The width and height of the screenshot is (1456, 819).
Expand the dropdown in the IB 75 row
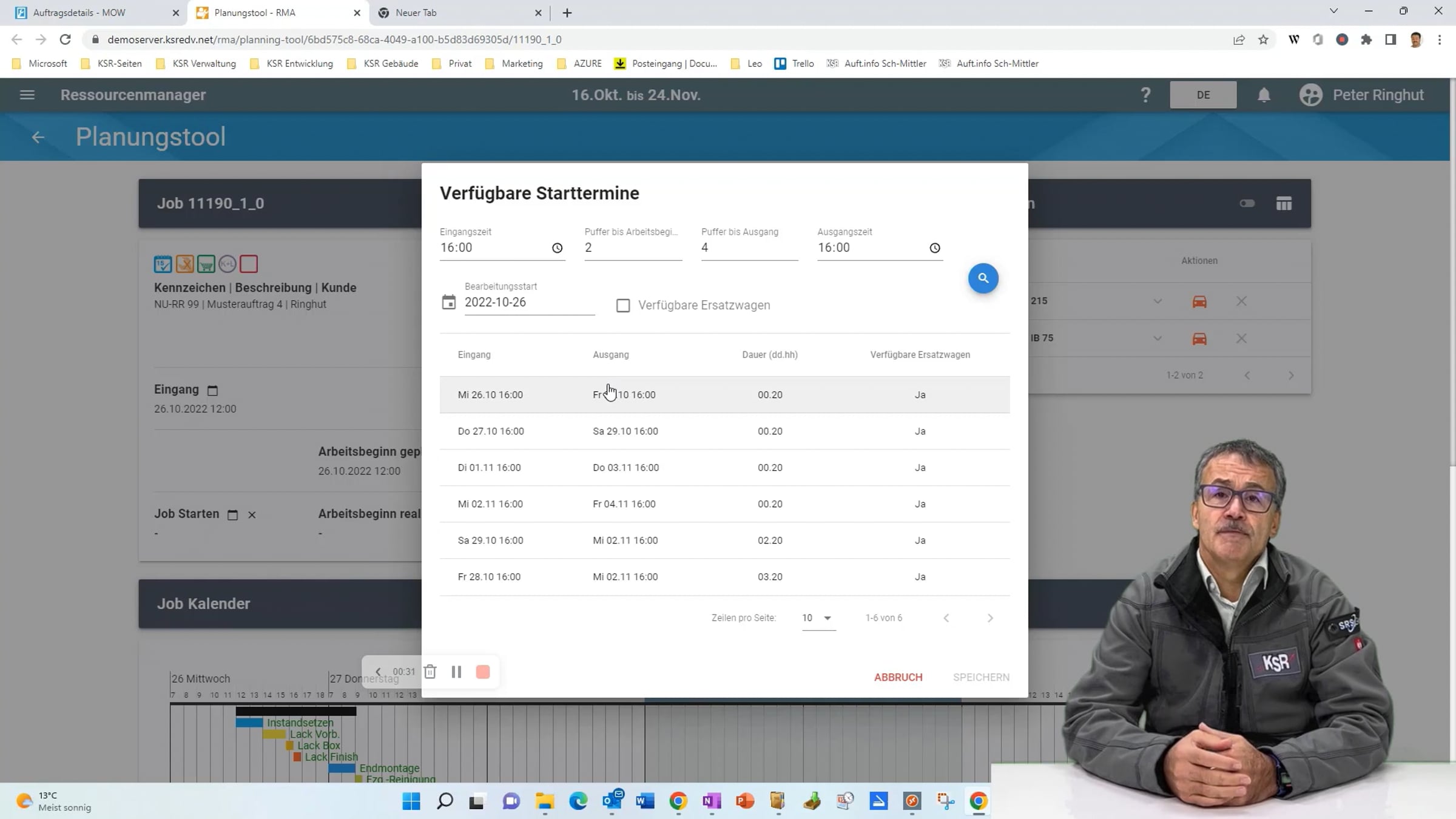pos(1158,339)
